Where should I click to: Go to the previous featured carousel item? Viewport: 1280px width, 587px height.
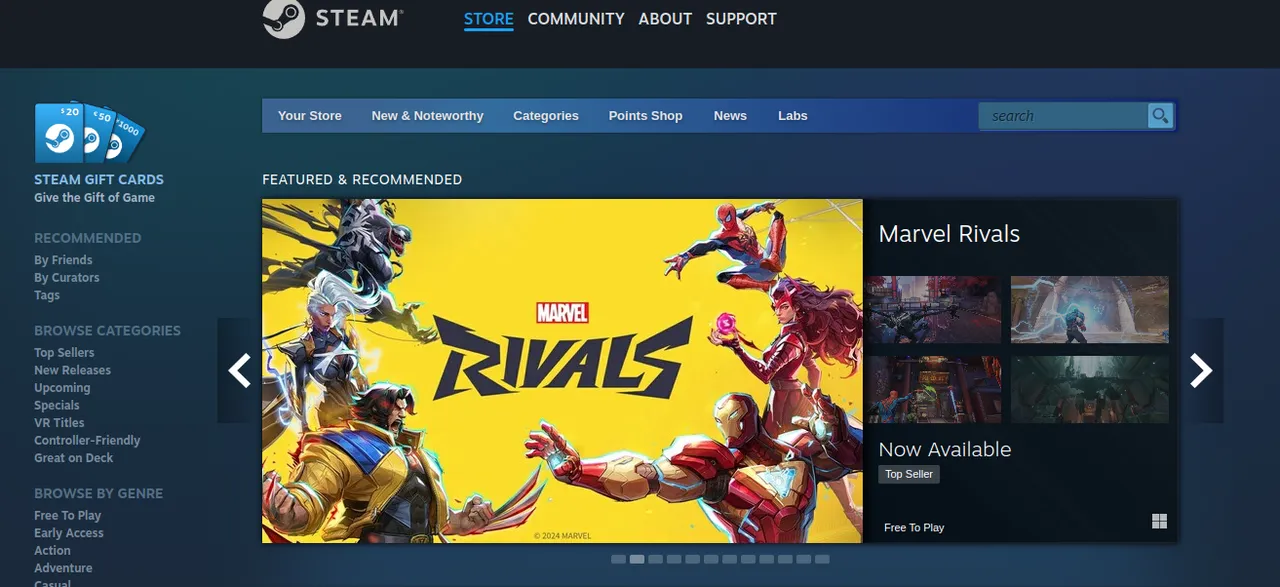point(240,371)
